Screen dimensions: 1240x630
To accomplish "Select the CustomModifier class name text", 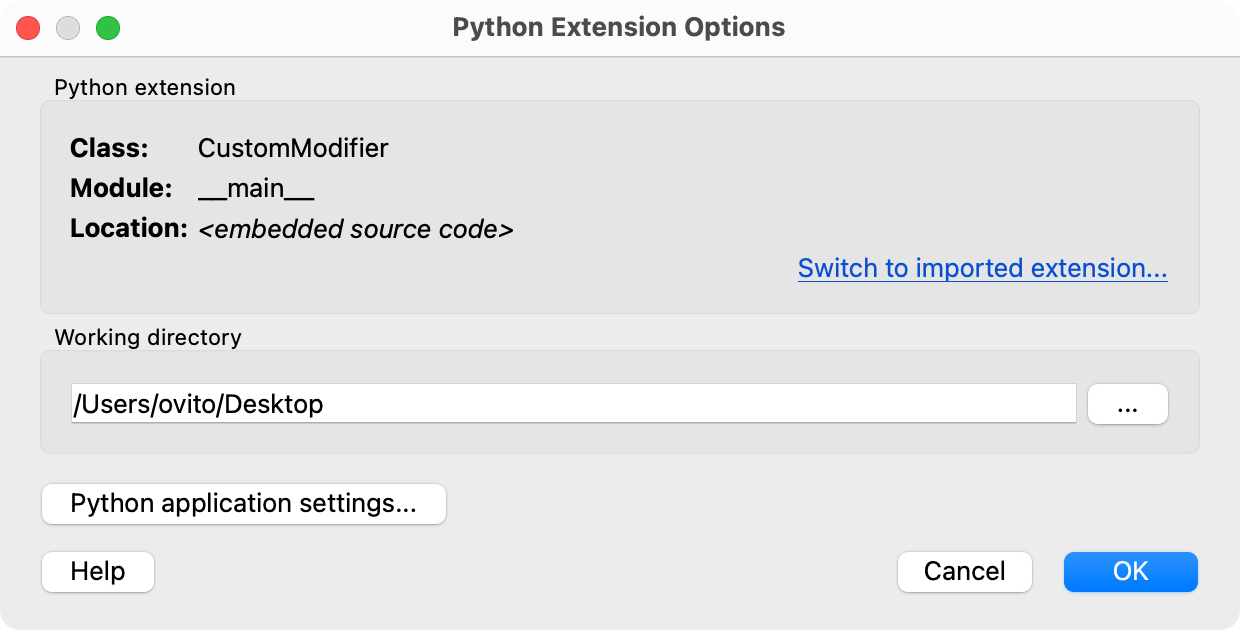I will pyautogui.click(x=293, y=148).
